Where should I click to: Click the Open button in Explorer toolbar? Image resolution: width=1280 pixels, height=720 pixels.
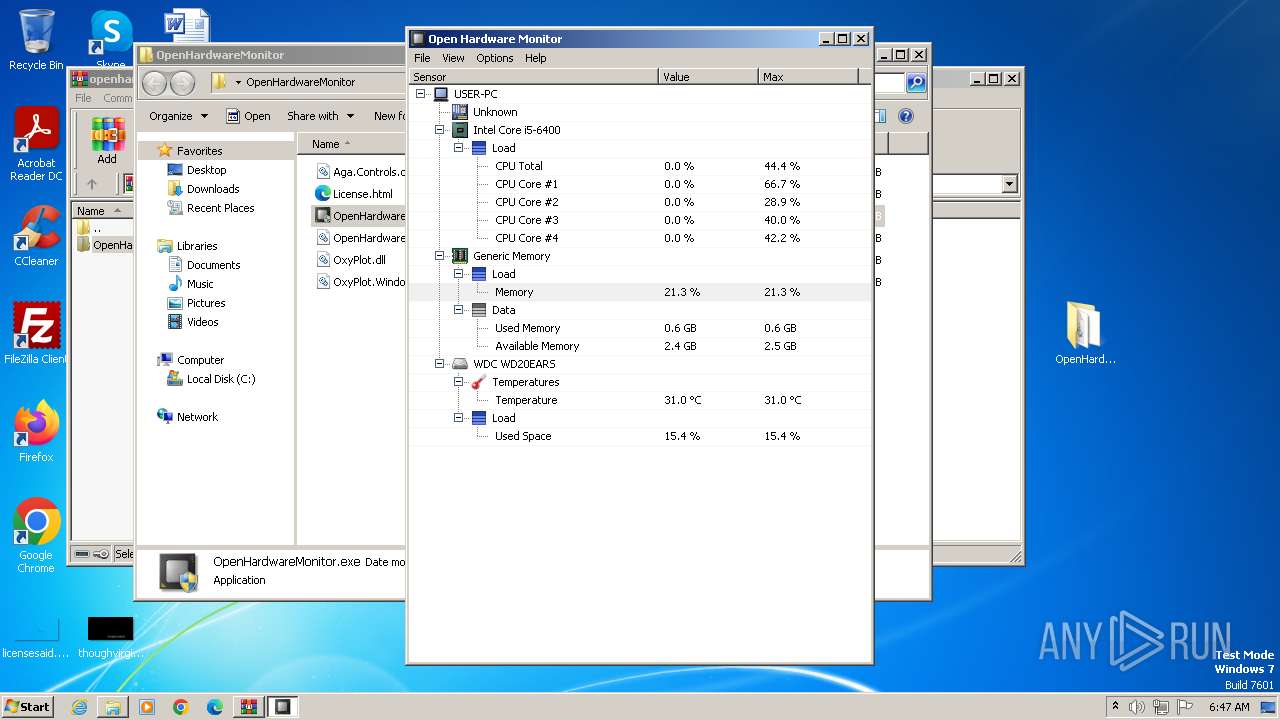click(x=248, y=116)
